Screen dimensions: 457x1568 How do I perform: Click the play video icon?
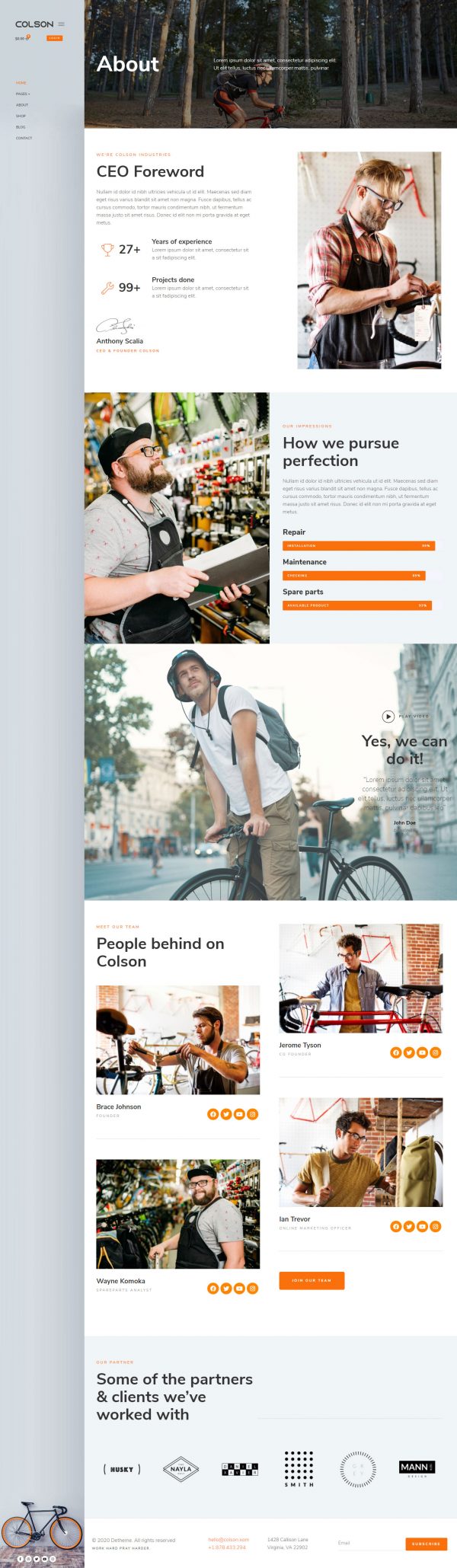(x=388, y=716)
